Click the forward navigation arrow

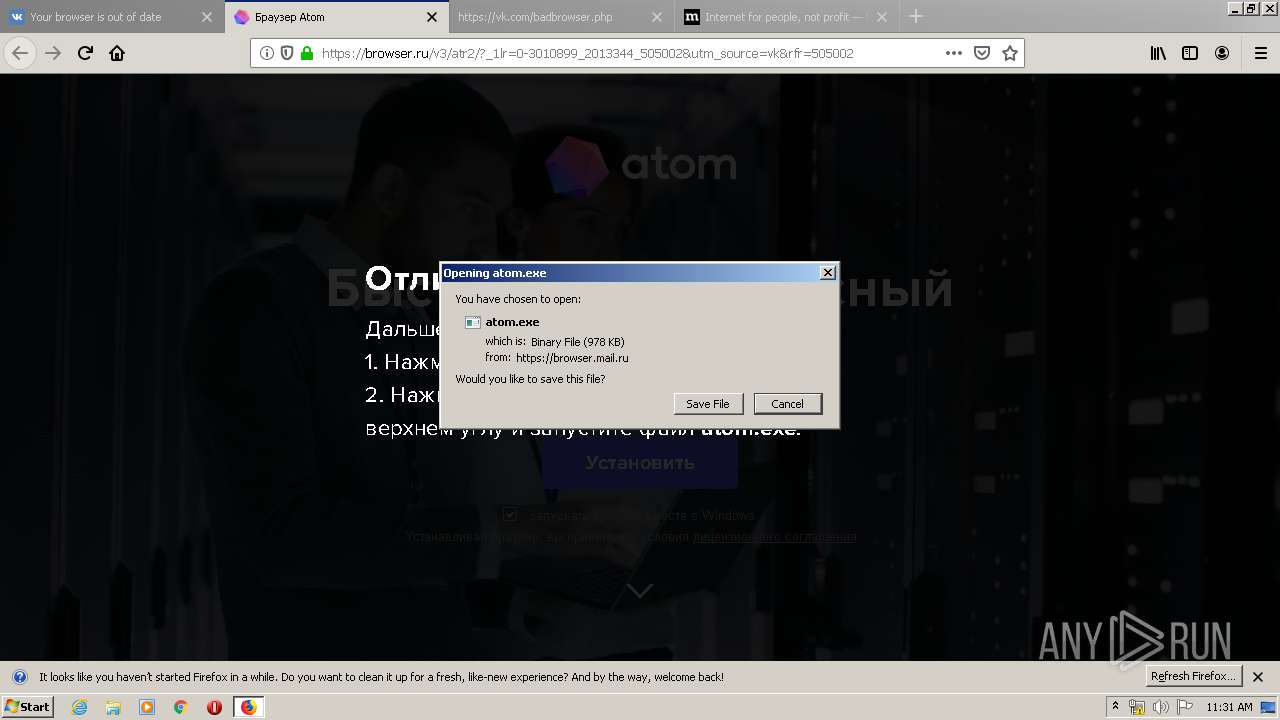click(x=53, y=53)
